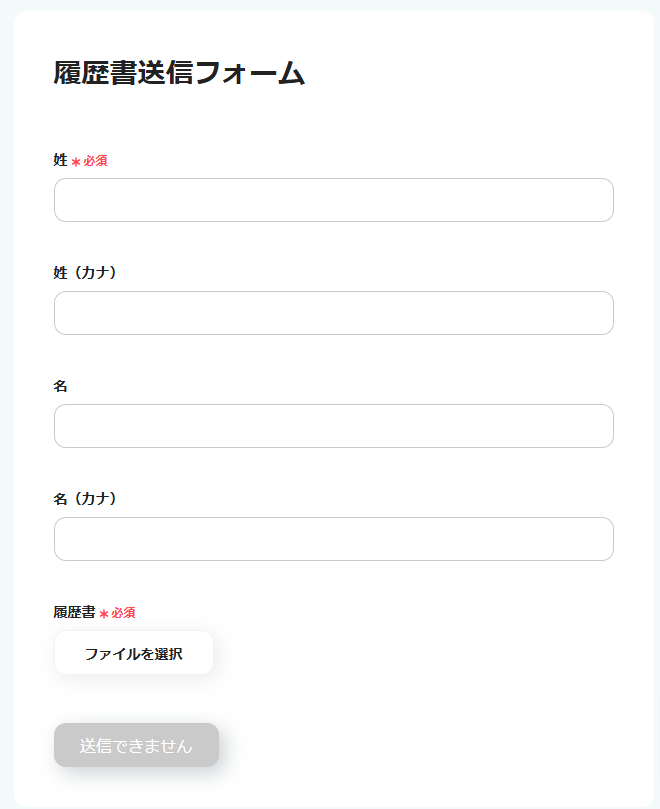Screen dimensions: 660x809
Task: Click the ファイルを選択 file selection button
Action: point(134,652)
